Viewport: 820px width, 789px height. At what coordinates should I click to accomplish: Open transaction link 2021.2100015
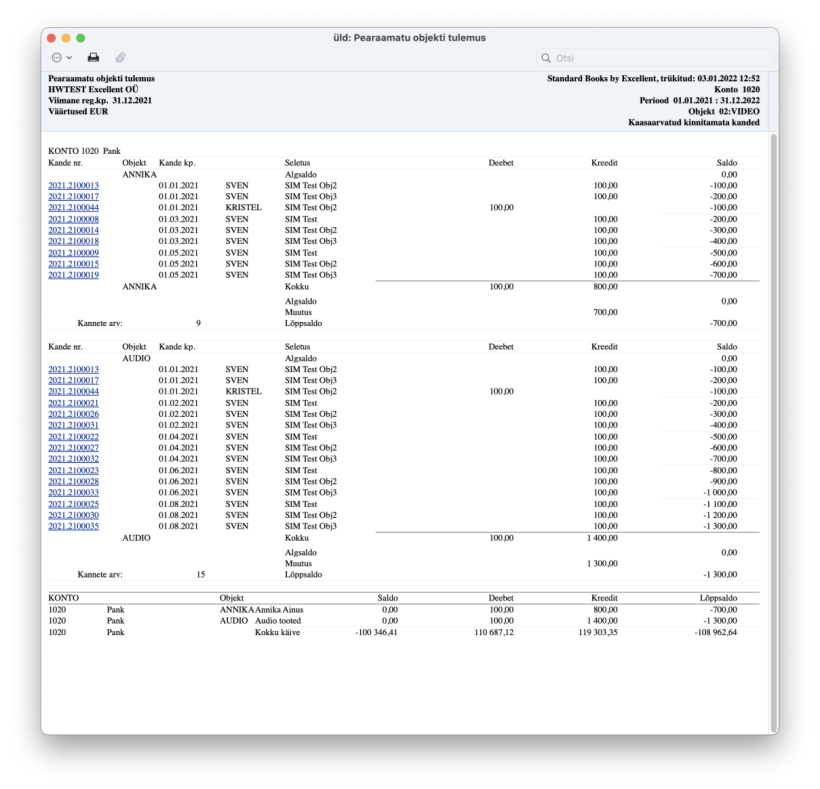point(73,264)
